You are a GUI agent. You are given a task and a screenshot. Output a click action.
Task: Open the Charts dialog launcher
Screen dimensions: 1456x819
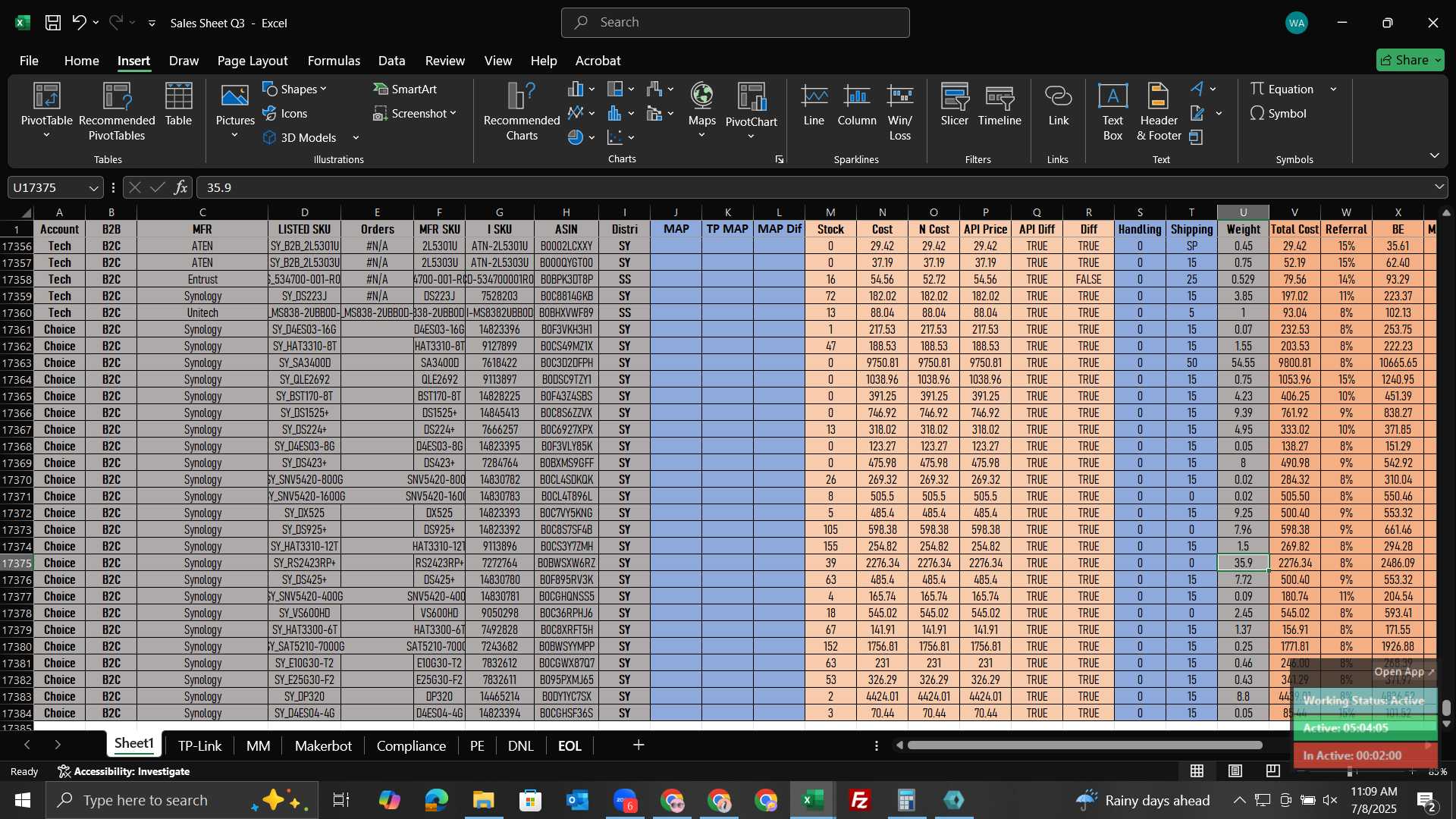(779, 160)
